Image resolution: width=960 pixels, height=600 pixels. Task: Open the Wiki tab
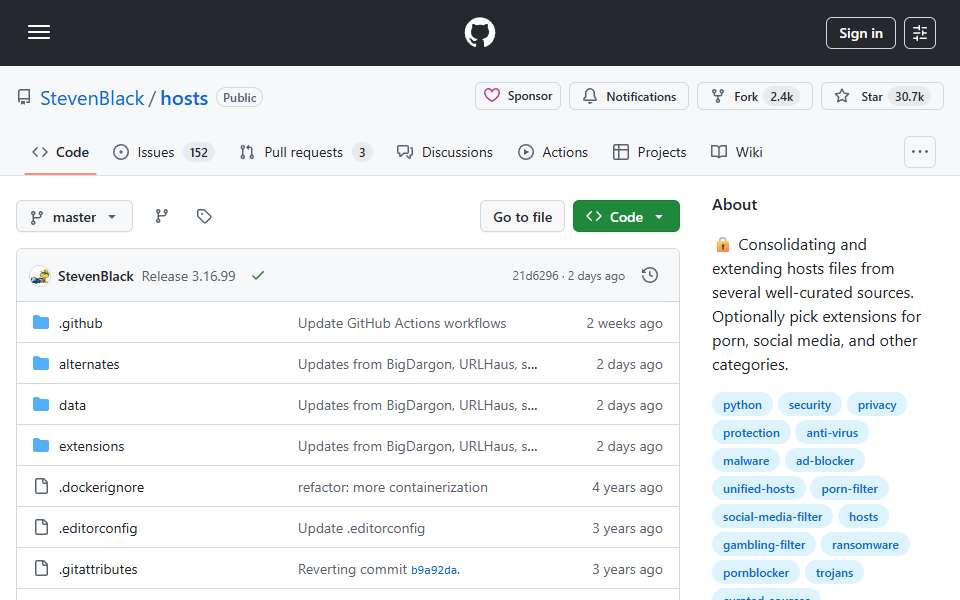pyautogui.click(x=737, y=152)
